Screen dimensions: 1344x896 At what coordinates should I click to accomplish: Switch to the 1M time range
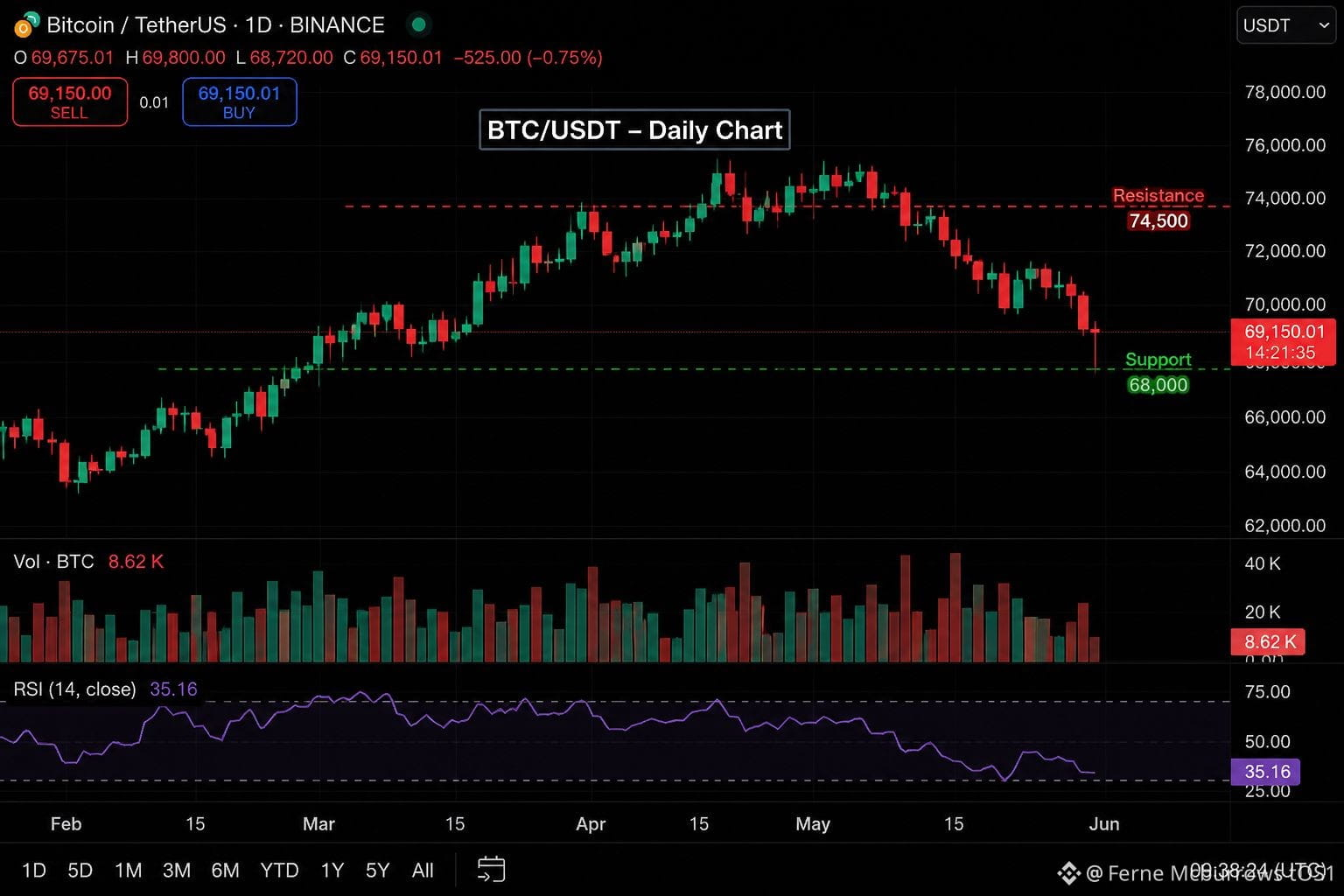pos(128,870)
